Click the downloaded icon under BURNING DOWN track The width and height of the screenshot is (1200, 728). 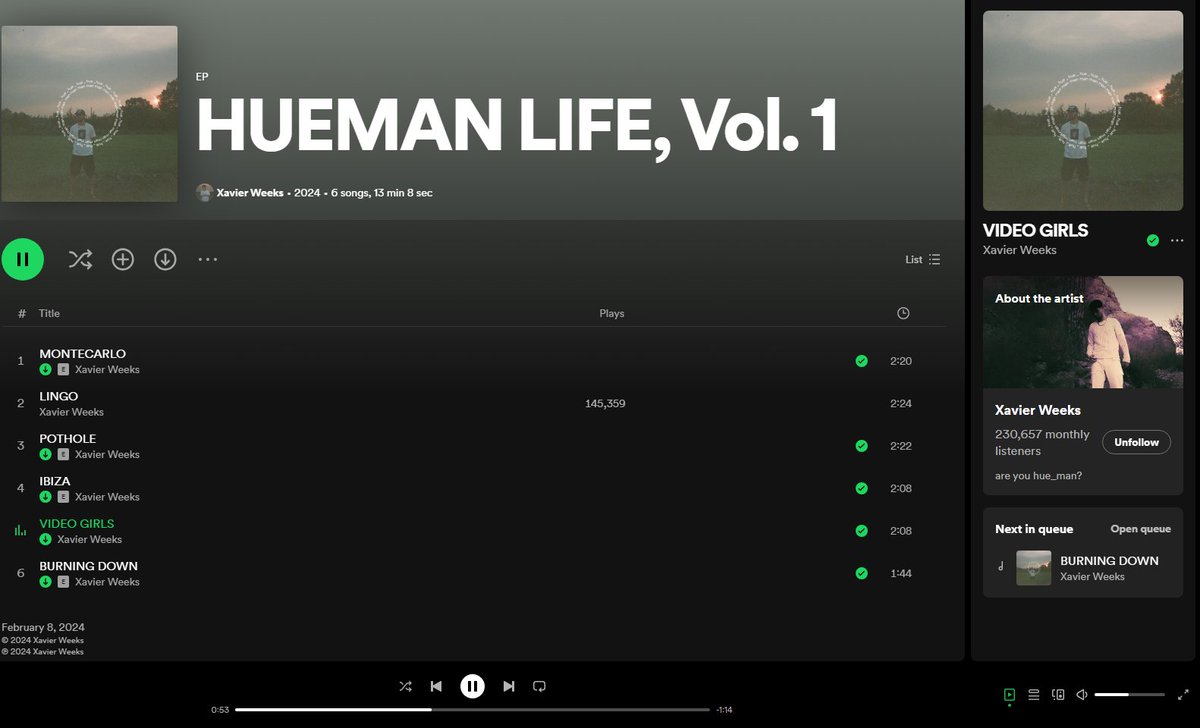tap(45, 581)
